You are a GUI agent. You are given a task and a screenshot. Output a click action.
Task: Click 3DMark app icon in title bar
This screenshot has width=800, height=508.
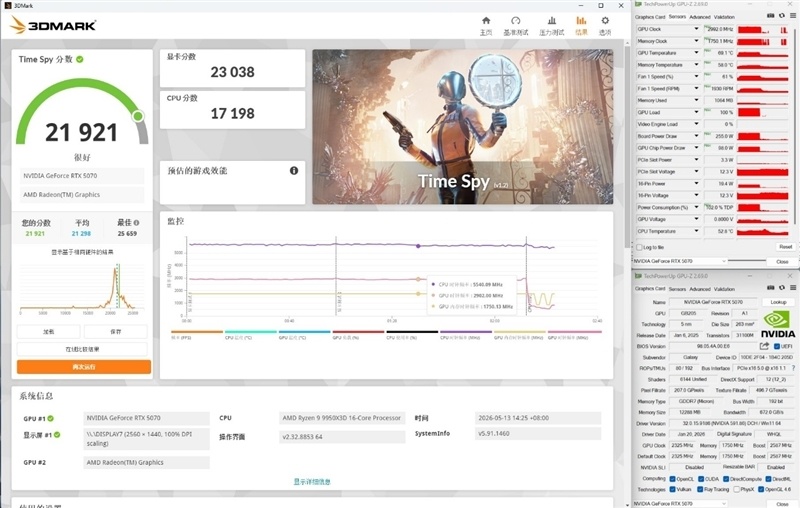tap(8, 6)
